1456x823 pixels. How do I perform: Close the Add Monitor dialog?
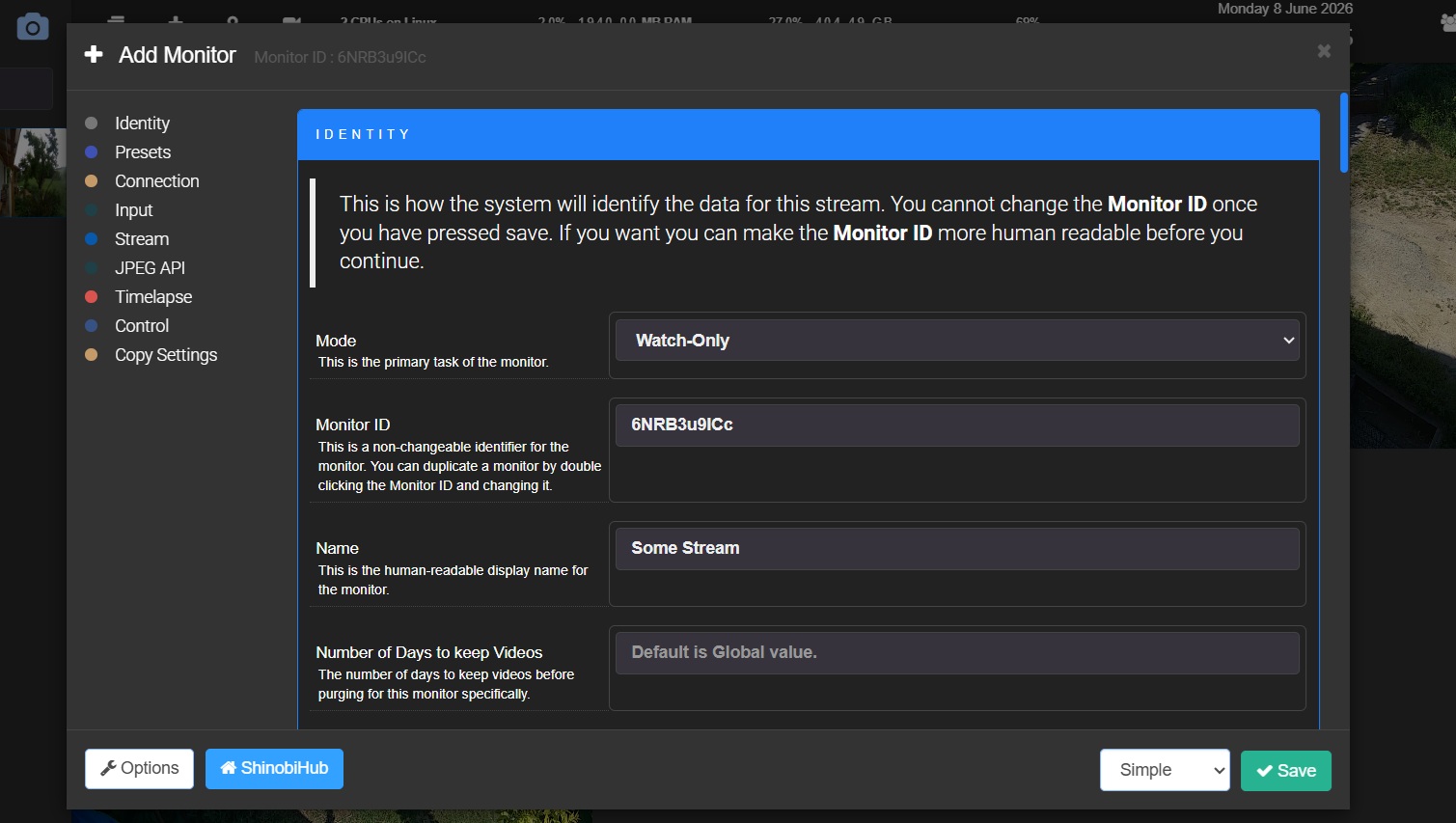[x=1324, y=51]
